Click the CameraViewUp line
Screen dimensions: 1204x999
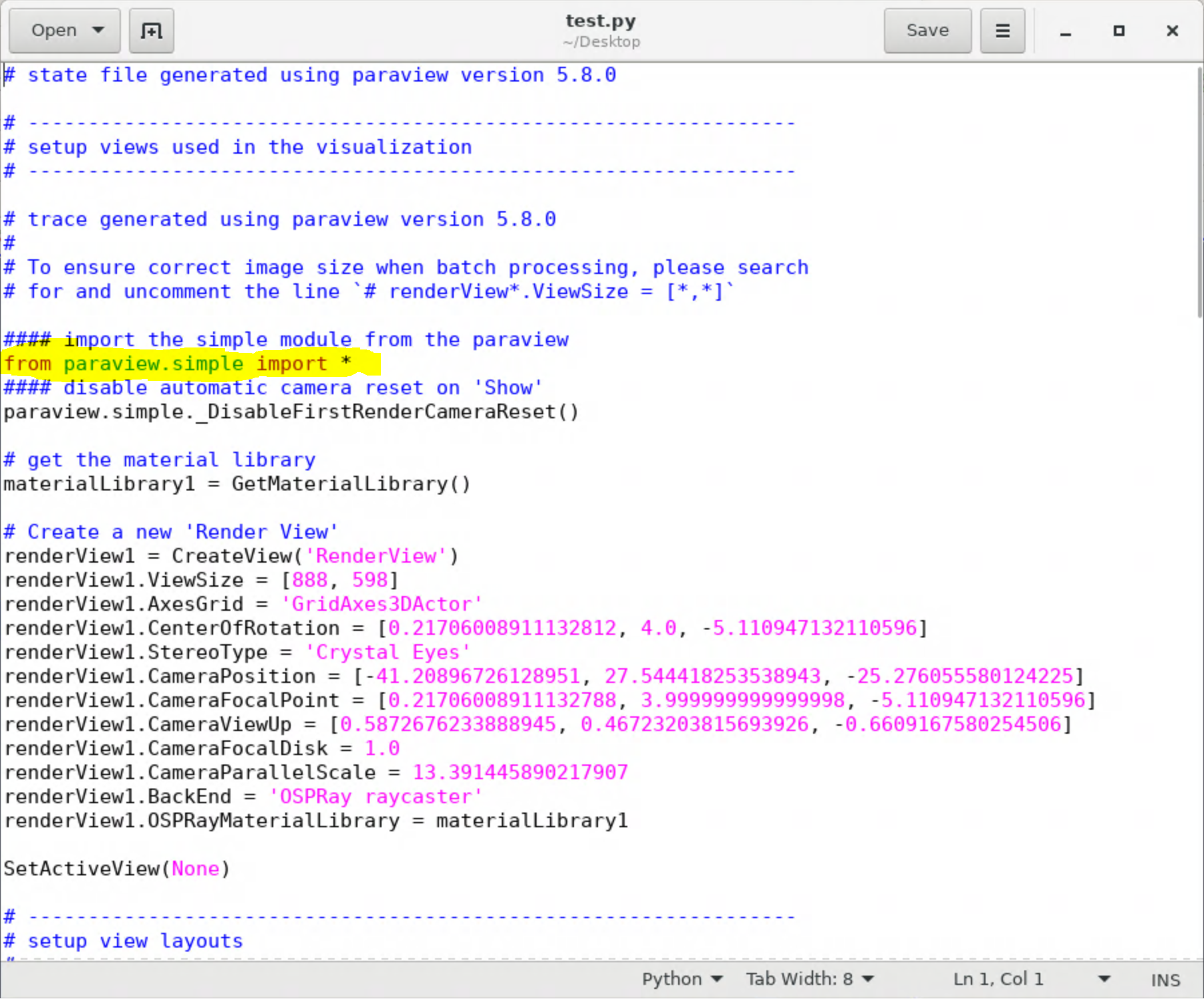pos(538,724)
